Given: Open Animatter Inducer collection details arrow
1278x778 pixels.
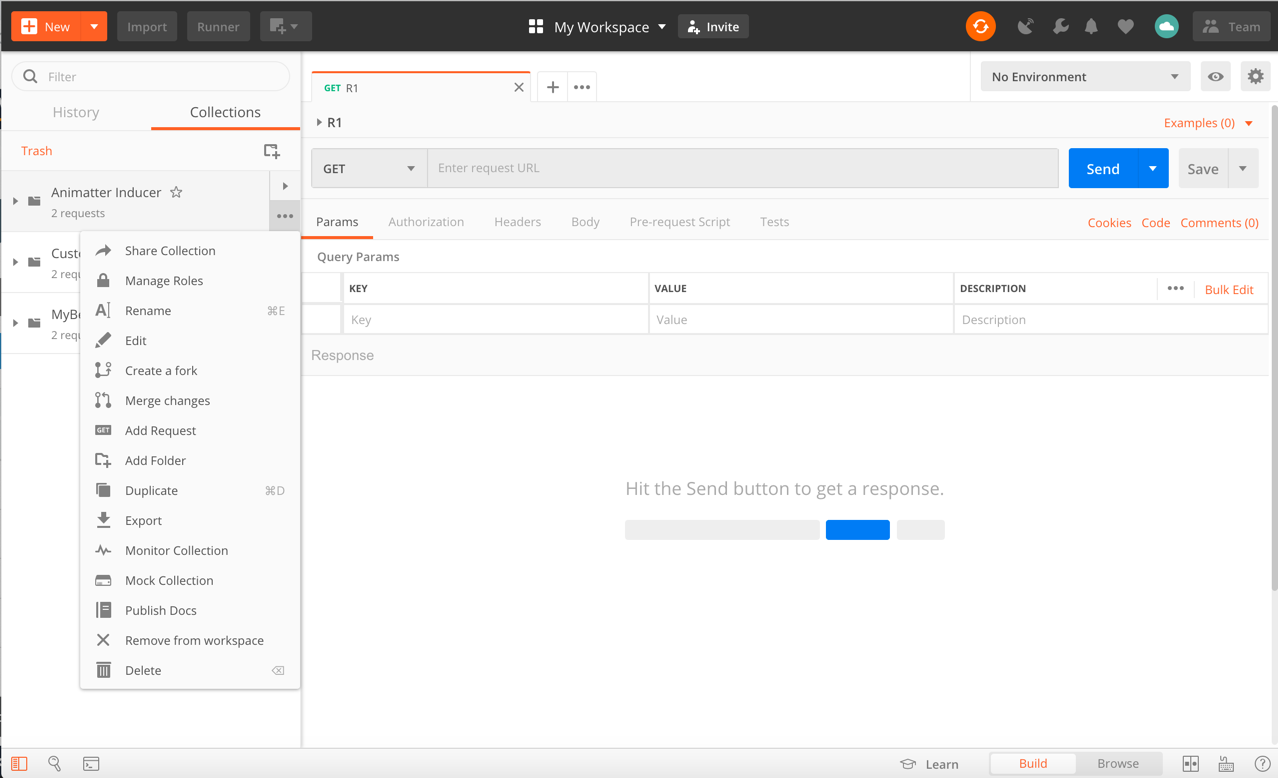Looking at the screenshot, I should click(285, 186).
